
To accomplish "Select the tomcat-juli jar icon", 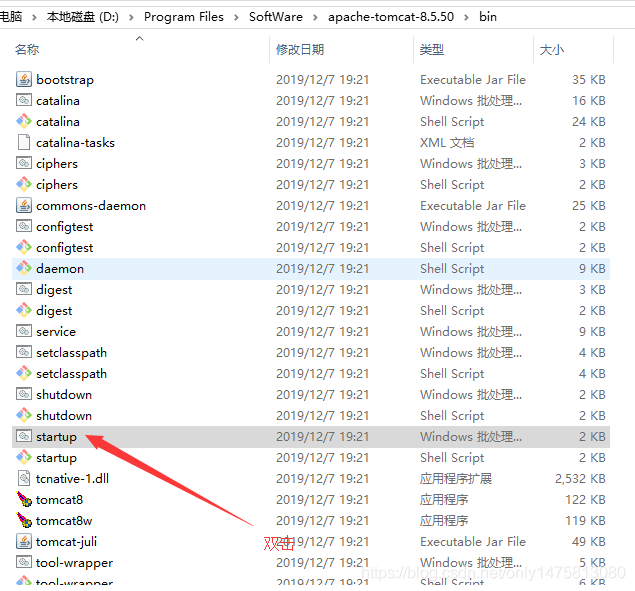I will (24, 542).
